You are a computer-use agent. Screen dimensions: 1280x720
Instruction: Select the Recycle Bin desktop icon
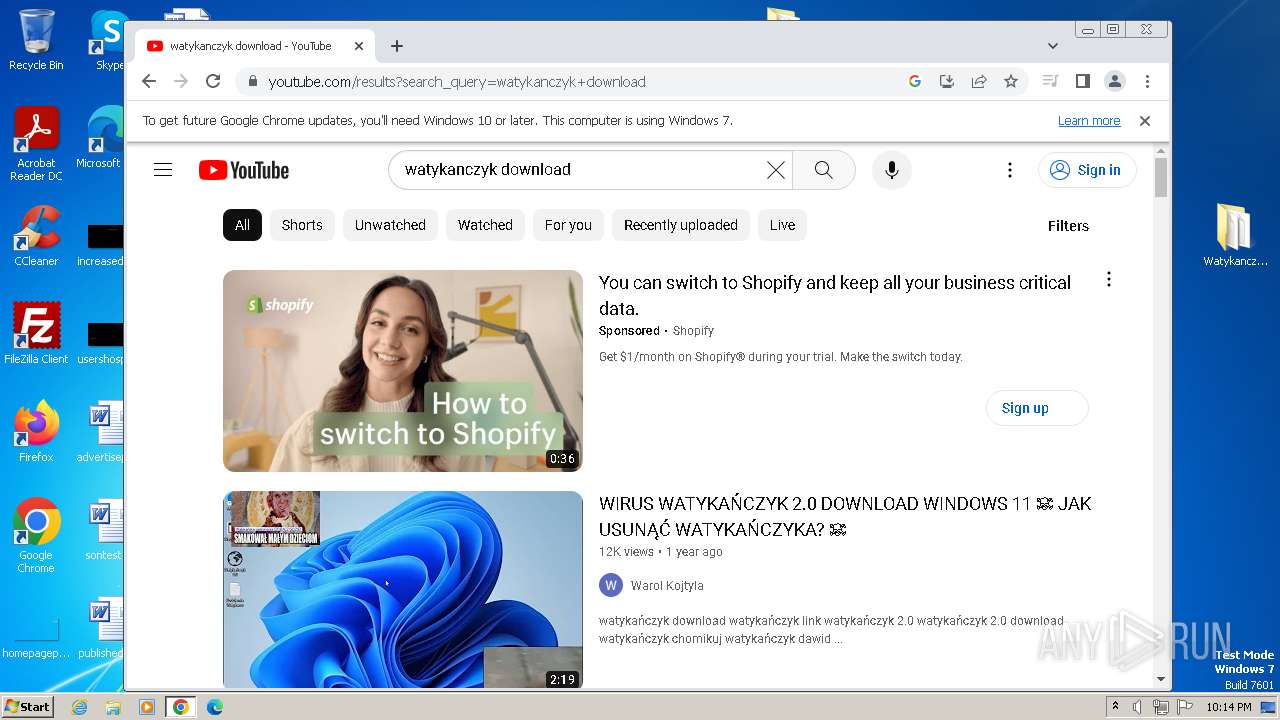36,40
